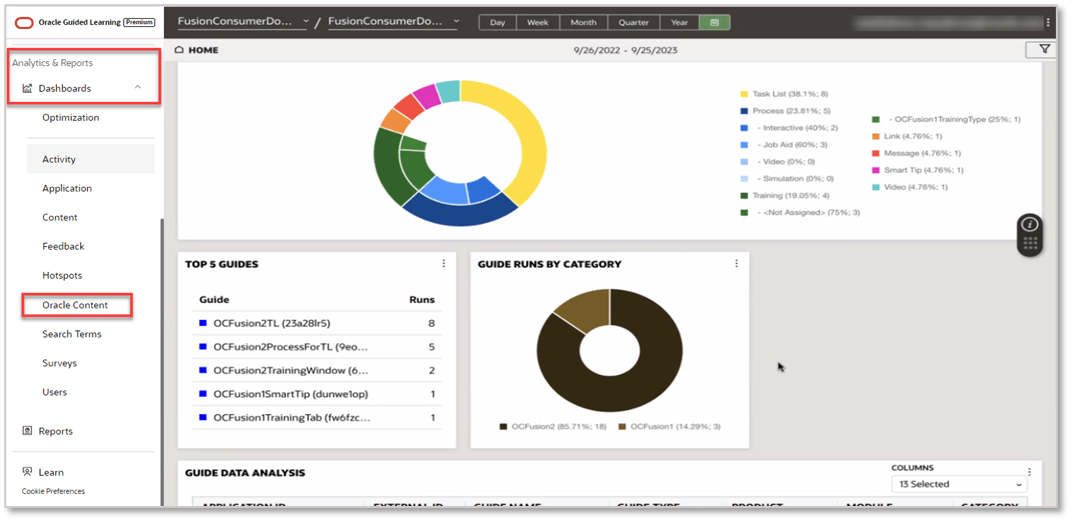Select guide row OCFusion2TL (23a28lr5)
The image size is (1071, 521).
pyautogui.click(x=316, y=324)
